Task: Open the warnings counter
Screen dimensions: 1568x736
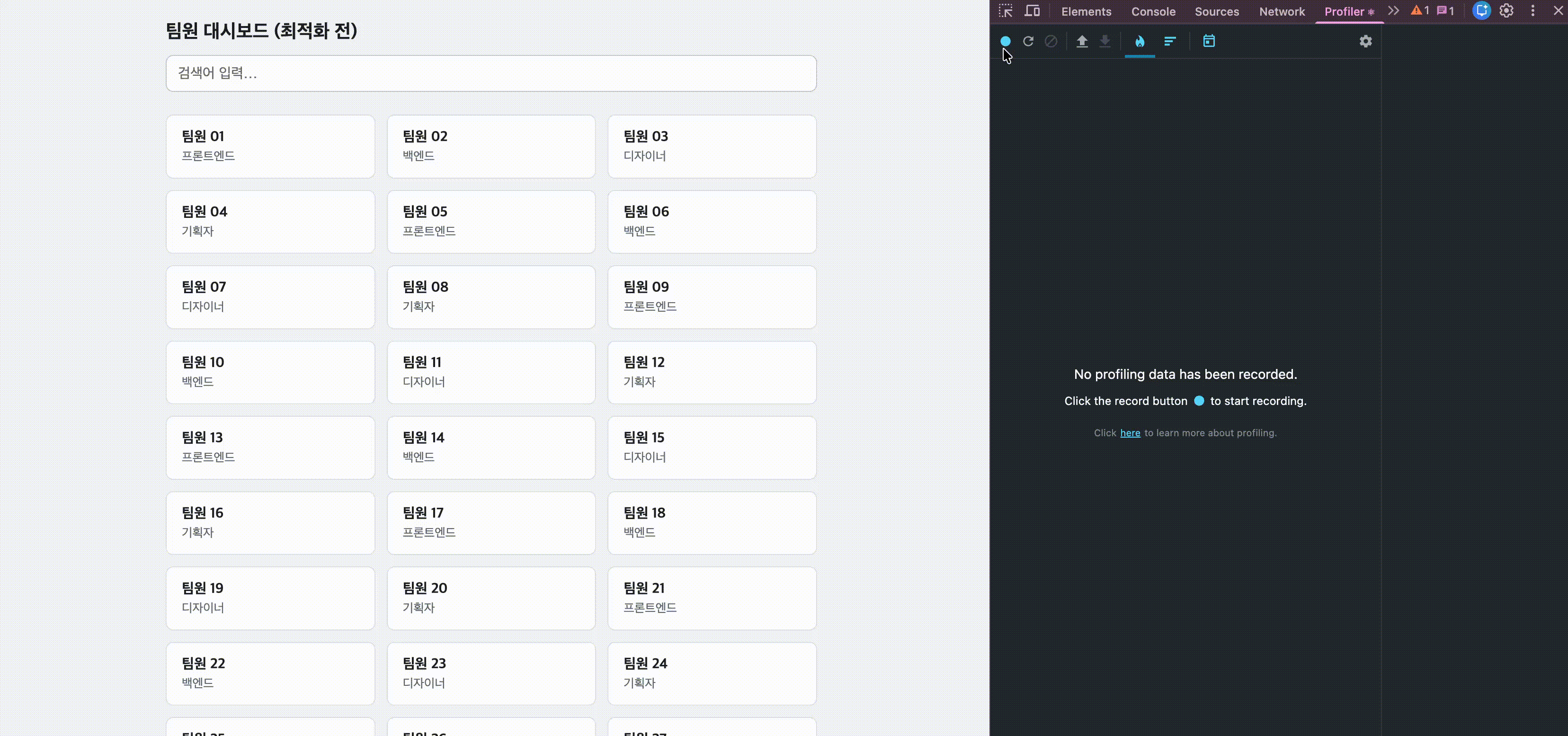Action: [1420, 11]
